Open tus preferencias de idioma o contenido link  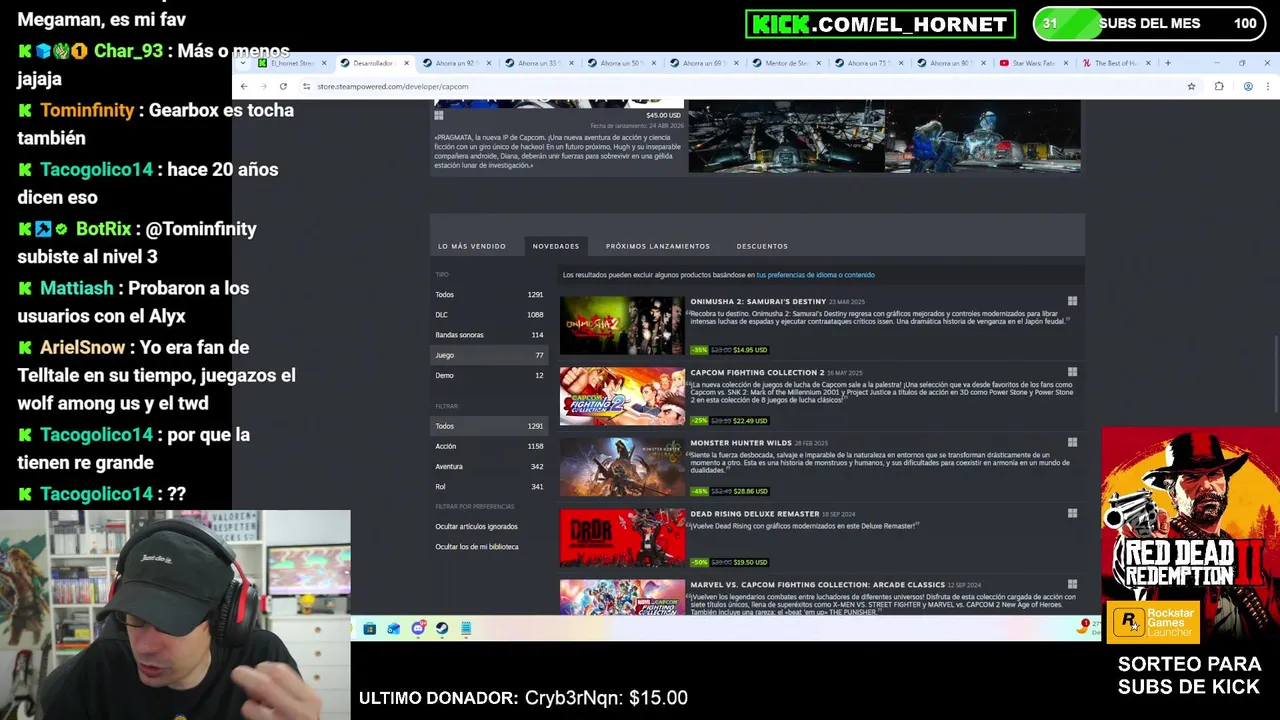pyautogui.click(x=815, y=275)
